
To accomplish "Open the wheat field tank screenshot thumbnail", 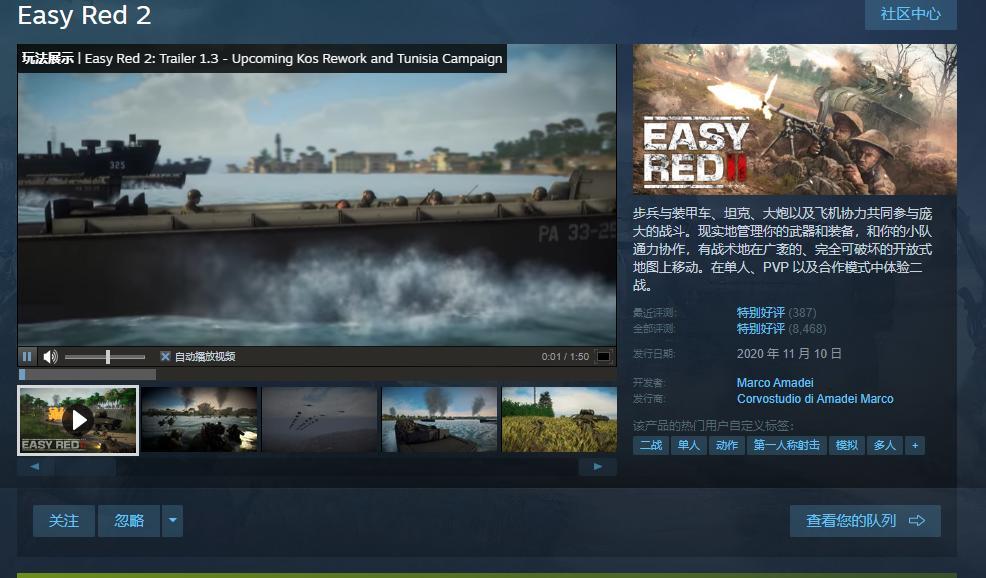I will pyautogui.click(x=559, y=420).
